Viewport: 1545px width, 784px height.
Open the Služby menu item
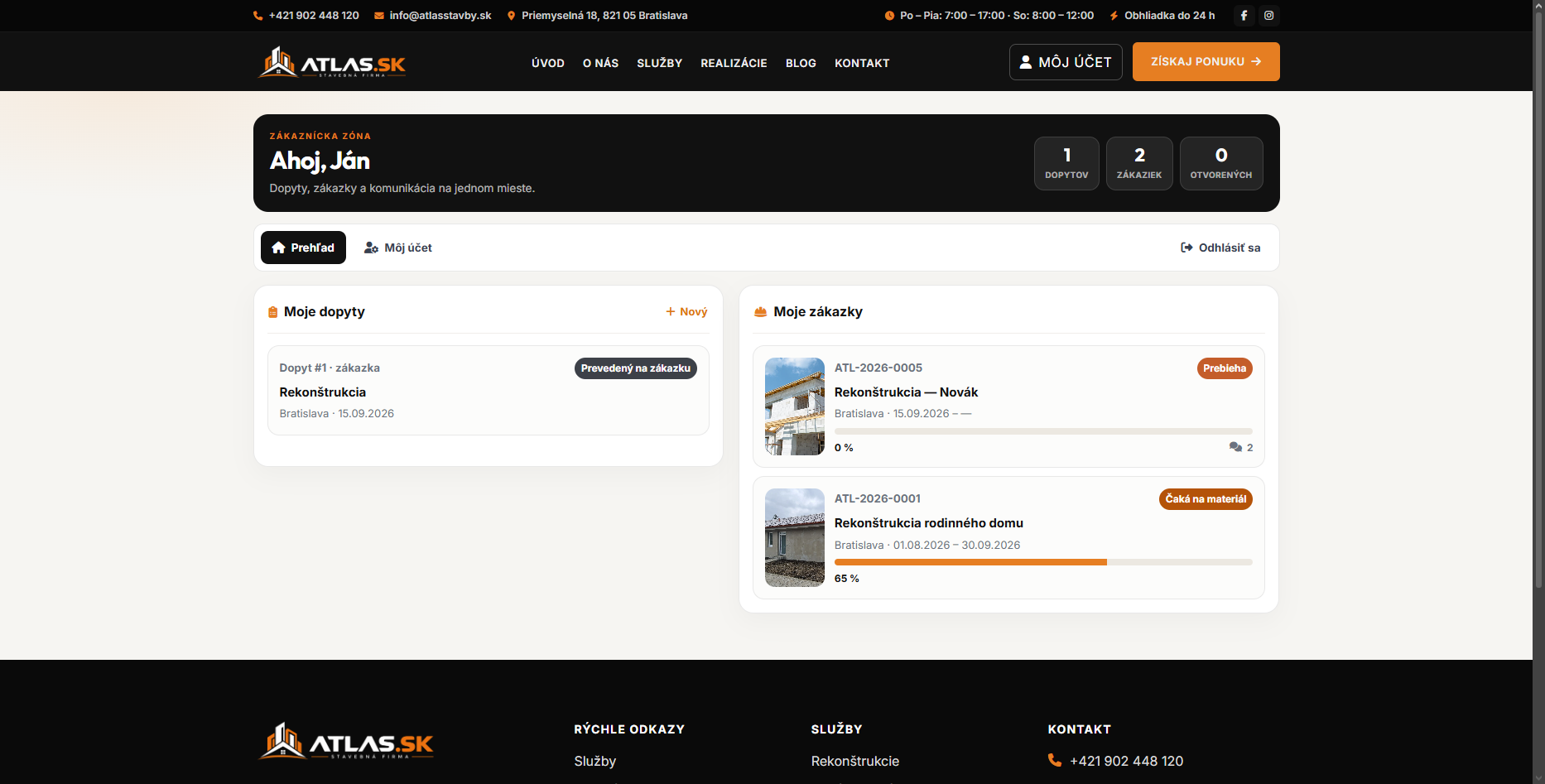[x=660, y=63]
